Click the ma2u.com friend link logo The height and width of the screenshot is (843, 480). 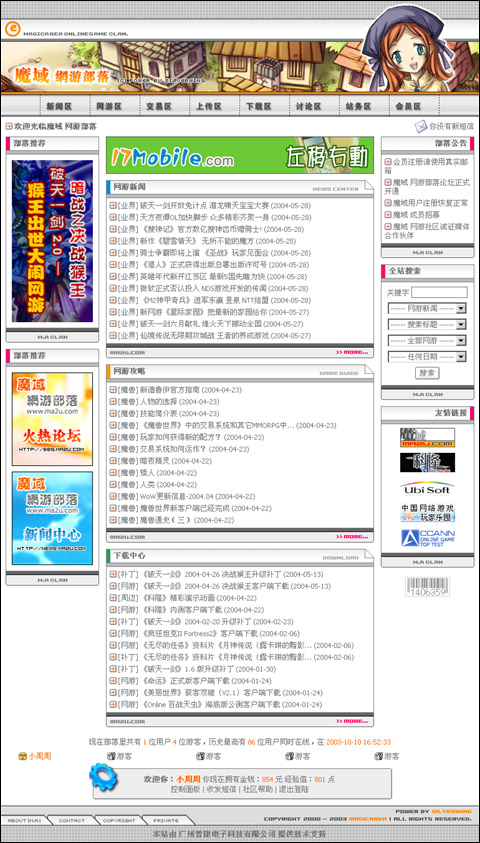coord(427,438)
